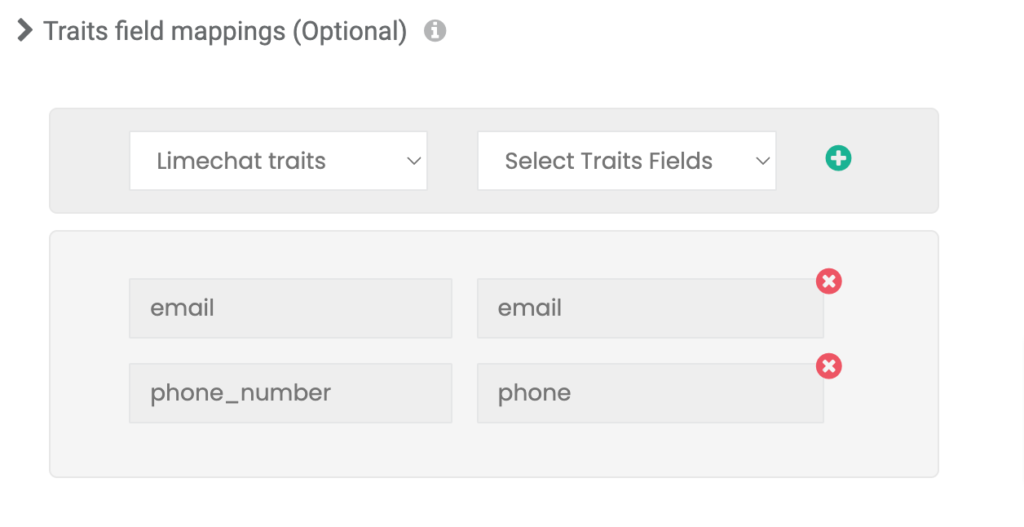Click the Limechat traits dropdown arrow
This screenshot has width=1024, height=527.
click(x=413, y=161)
